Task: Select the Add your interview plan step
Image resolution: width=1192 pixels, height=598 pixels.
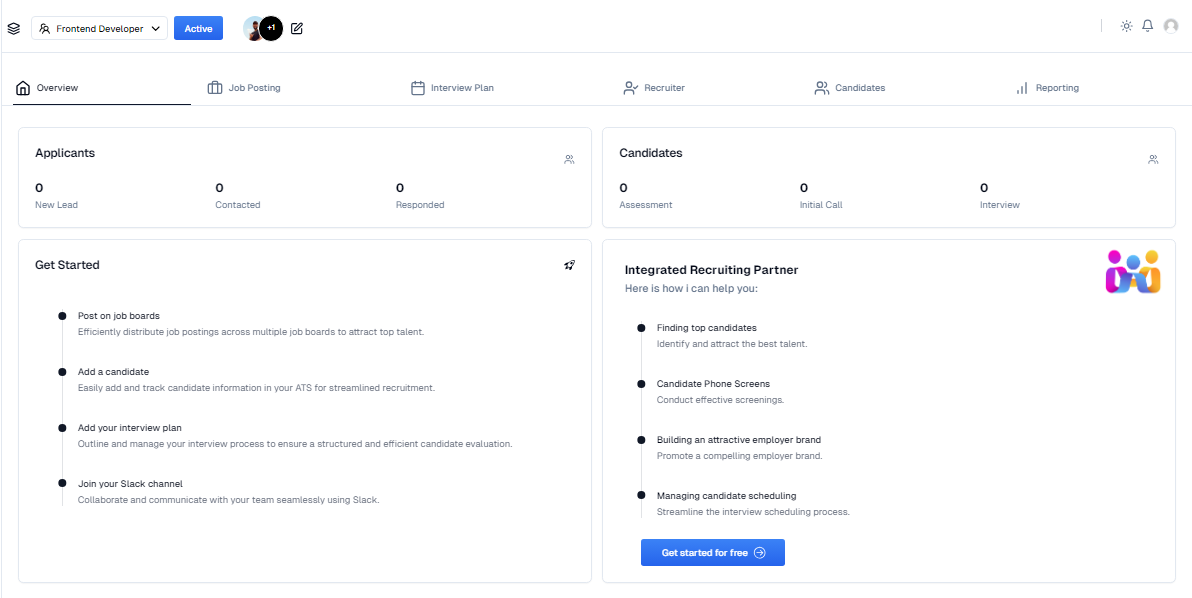Action: pos(295,435)
